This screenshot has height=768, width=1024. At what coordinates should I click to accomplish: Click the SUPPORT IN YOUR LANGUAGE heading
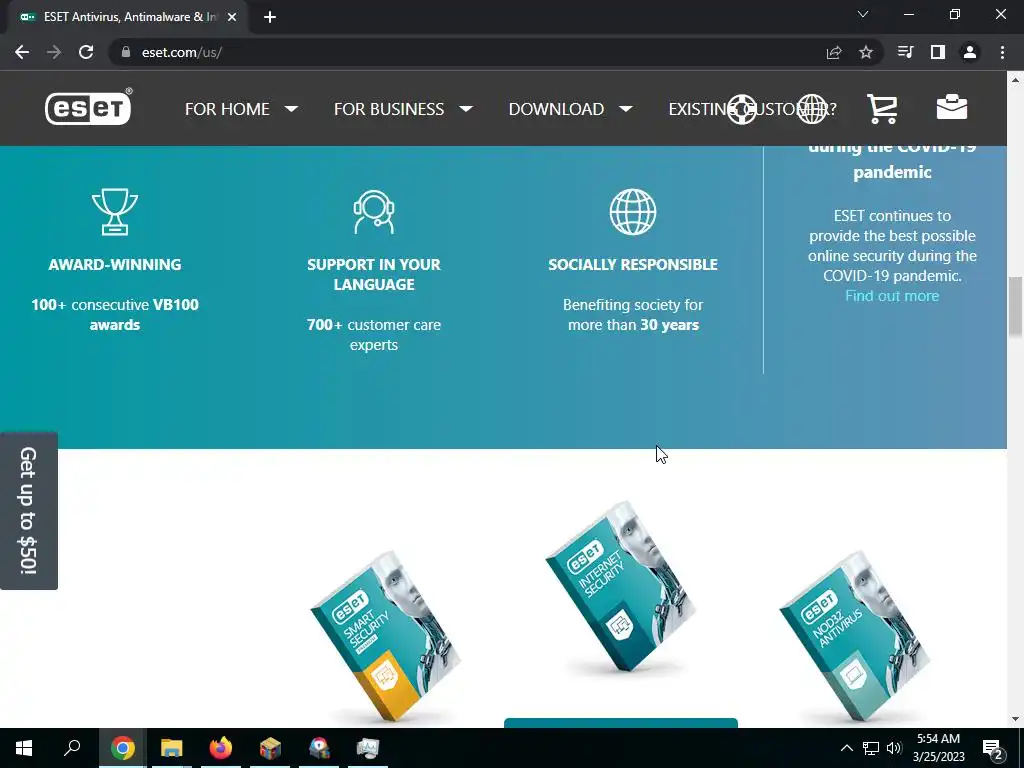tap(374, 274)
